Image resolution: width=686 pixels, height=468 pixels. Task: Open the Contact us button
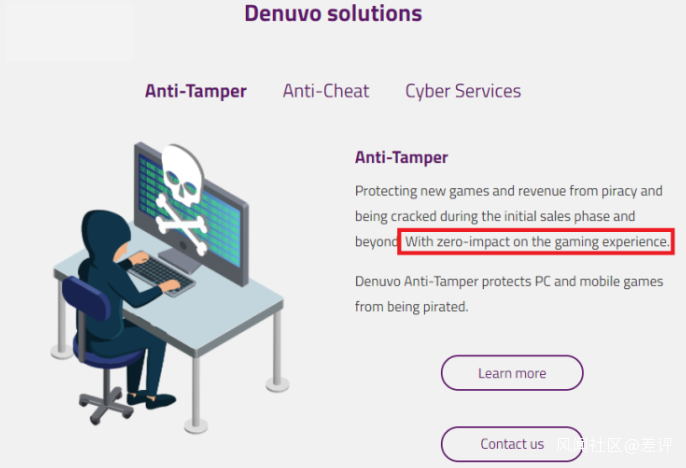pyautogui.click(x=512, y=444)
